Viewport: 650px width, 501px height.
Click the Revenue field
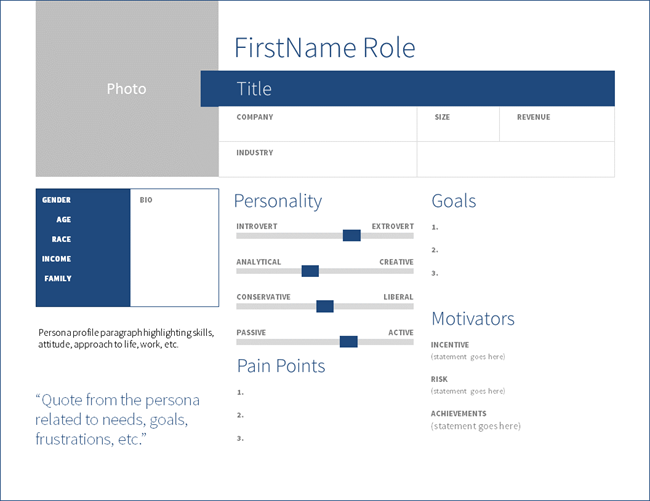556,124
